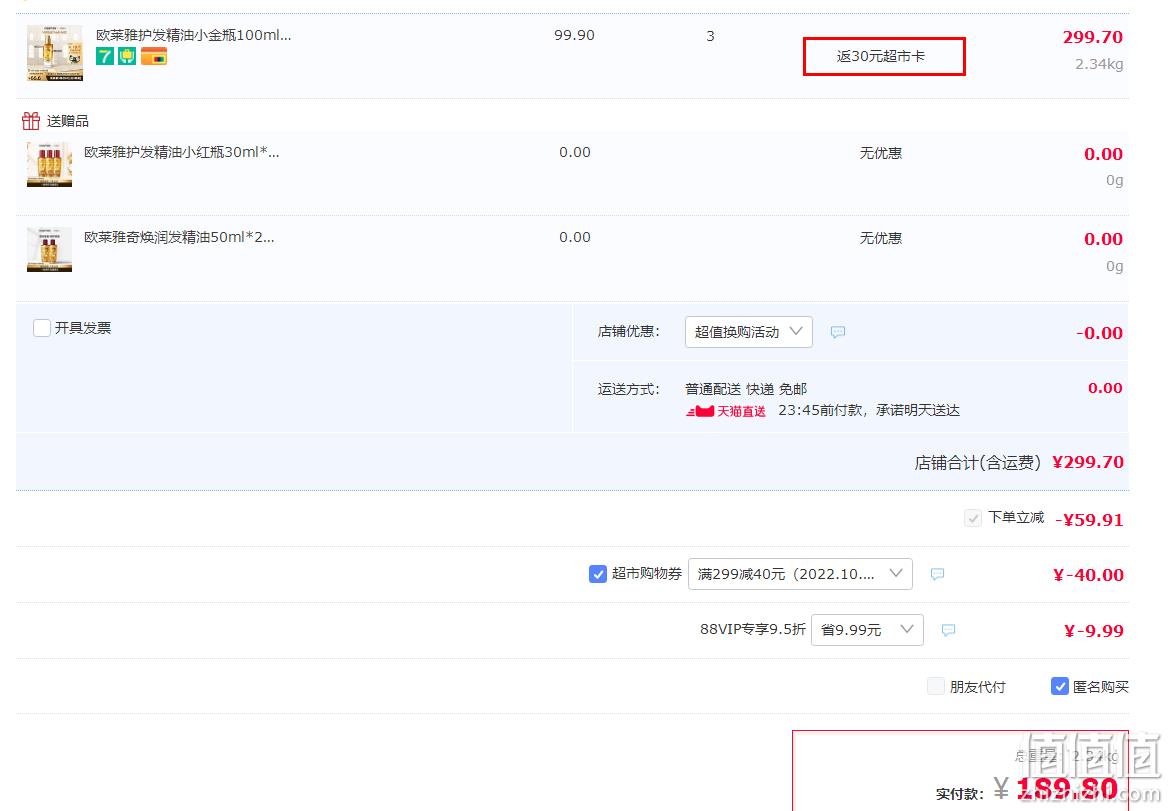Expand the 省9.99元 88VIP dropdown
Image resolution: width=1170 pixels, height=811 pixels.
click(x=867, y=630)
